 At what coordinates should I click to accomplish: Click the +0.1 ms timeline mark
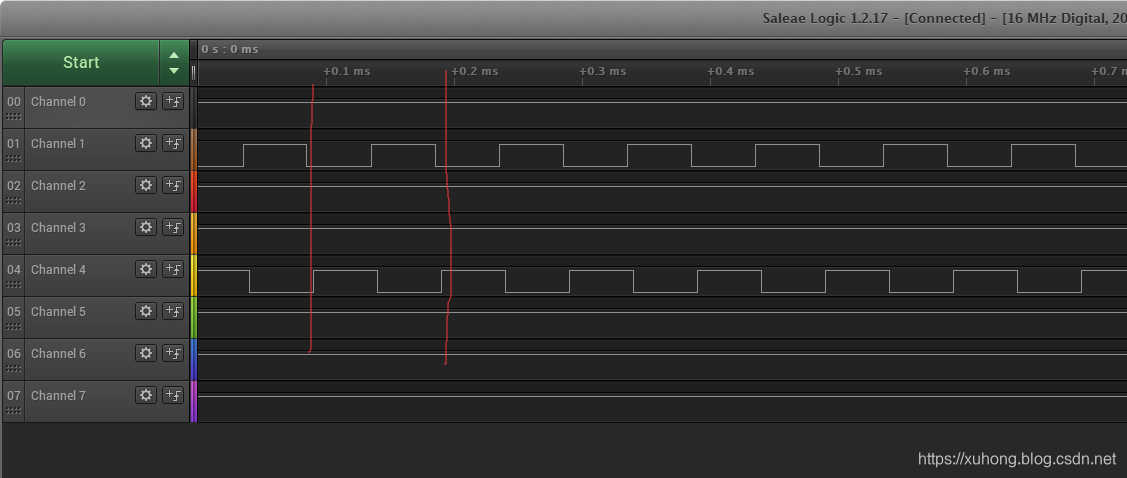(346, 71)
